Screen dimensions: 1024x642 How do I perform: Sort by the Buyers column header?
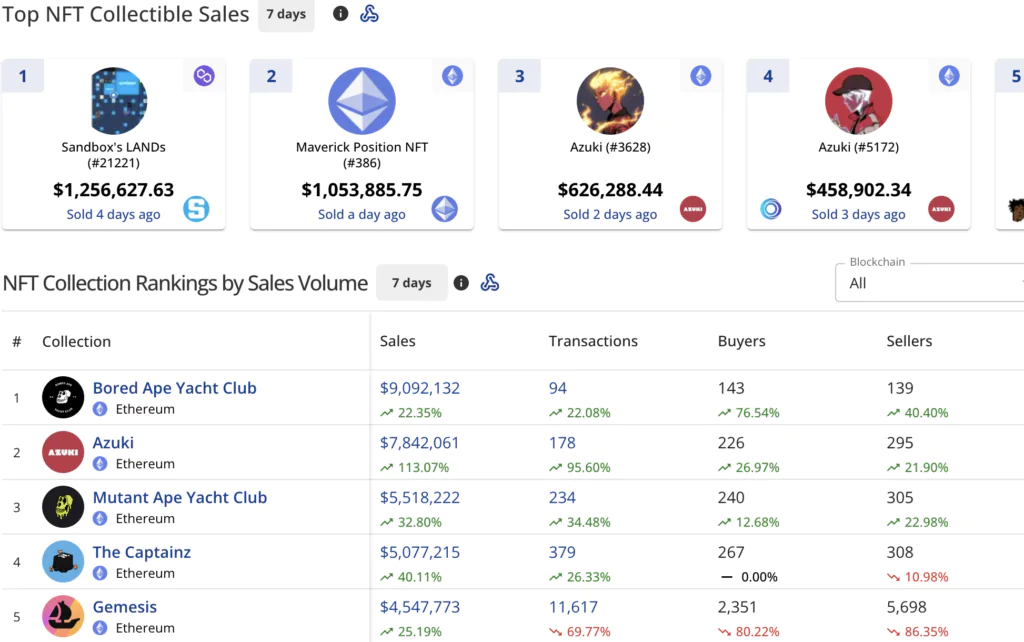tap(741, 341)
